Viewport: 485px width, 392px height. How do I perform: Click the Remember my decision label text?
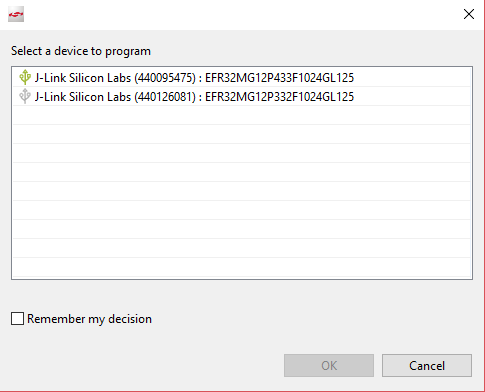click(x=89, y=319)
